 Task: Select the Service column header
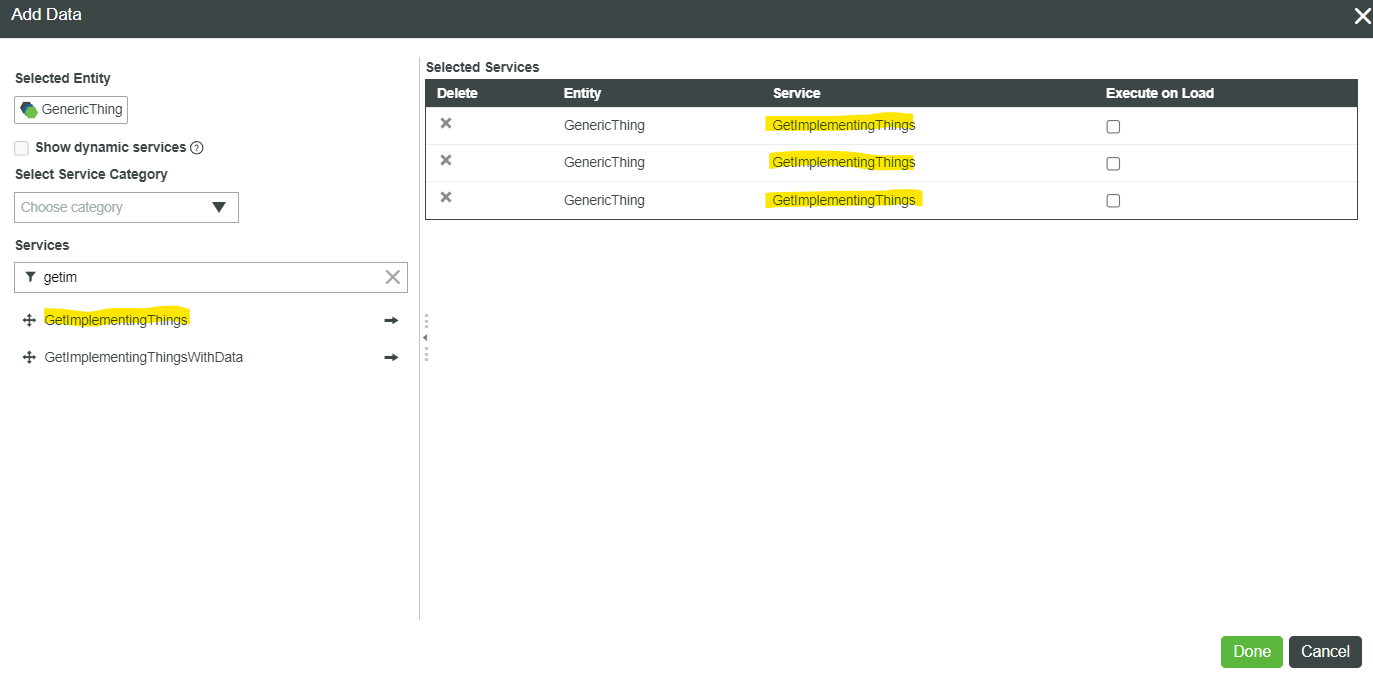click(796, 92)
